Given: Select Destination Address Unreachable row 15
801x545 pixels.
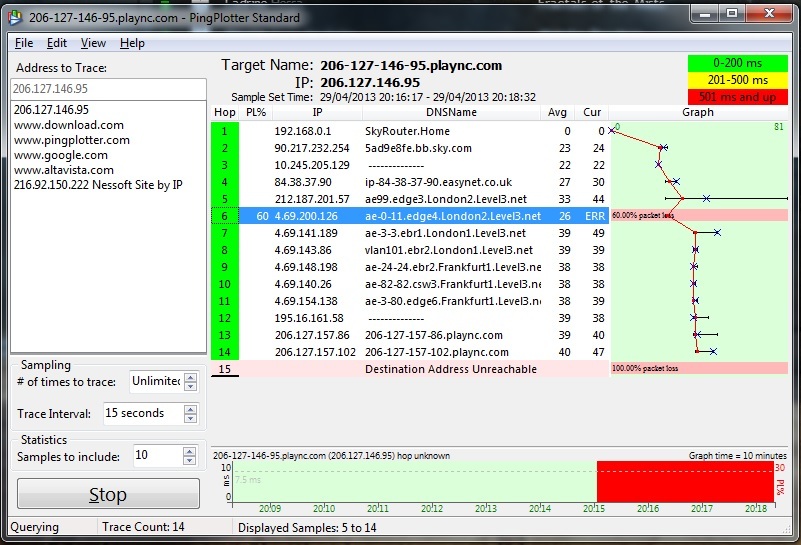Looking at the screenshot, I should (x=410, y=369).
